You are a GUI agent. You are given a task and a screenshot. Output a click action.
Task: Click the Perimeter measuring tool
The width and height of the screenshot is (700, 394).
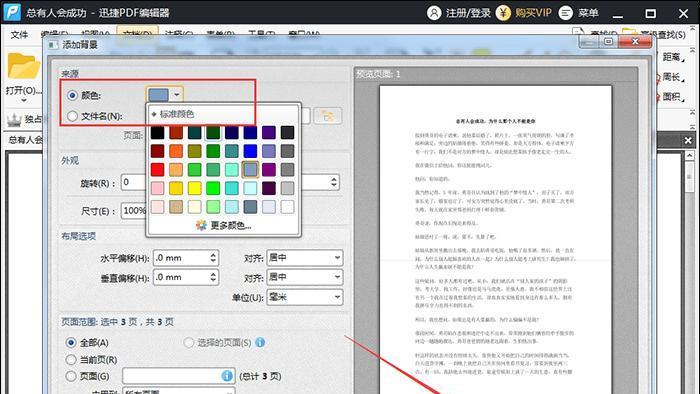click(671, 77)
